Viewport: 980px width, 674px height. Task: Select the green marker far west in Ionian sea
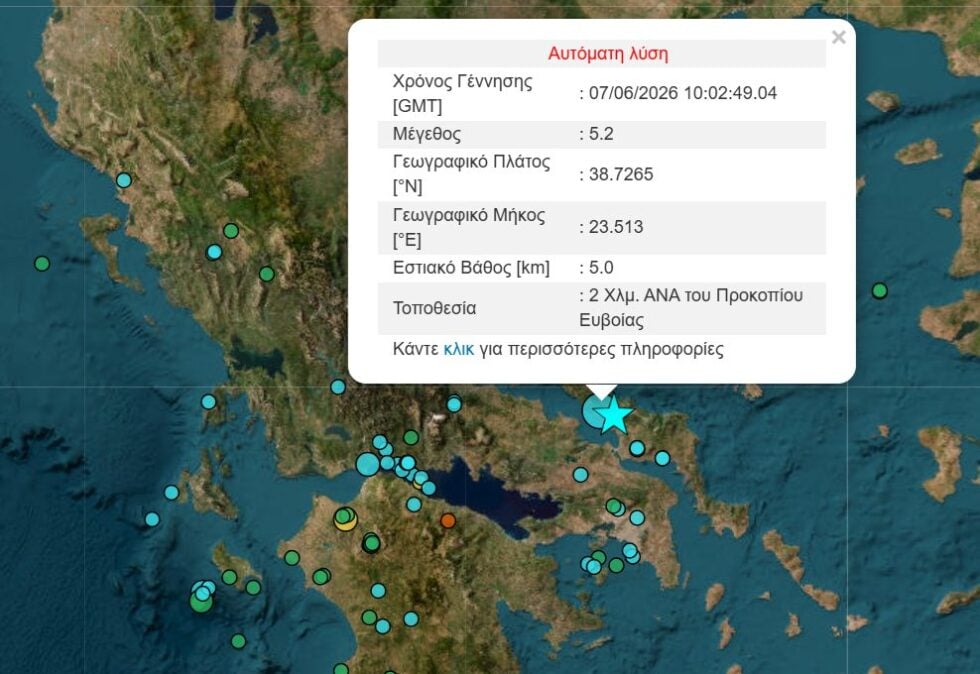click(x=42, y=264)
